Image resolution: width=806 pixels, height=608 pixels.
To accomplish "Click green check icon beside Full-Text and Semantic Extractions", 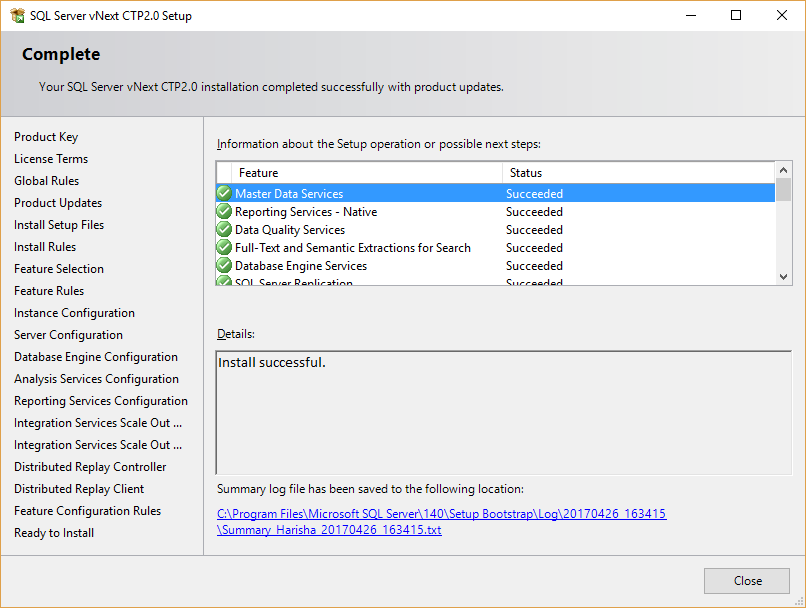I will (224, 247).
